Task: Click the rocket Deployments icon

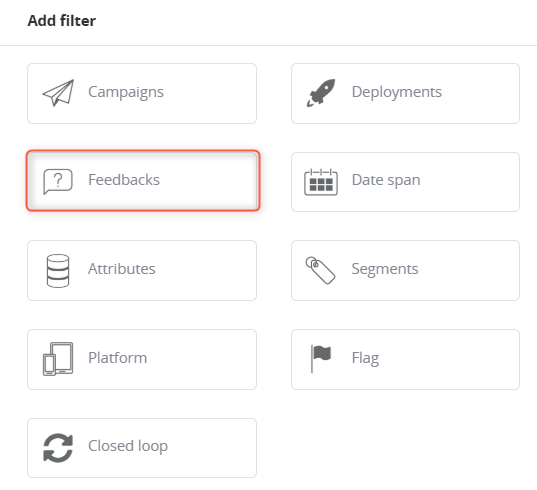Action: pyautogui.click(x=321, y=93)
